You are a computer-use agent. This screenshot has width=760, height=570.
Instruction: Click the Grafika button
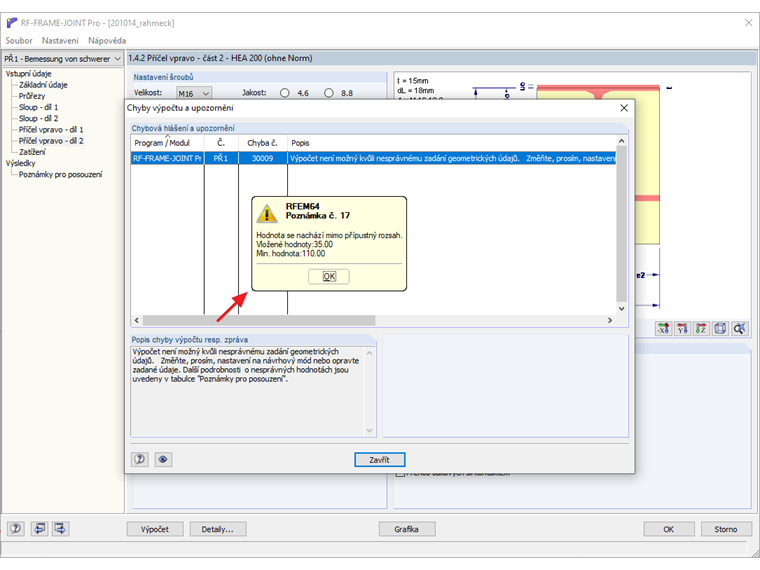point(407,529)
